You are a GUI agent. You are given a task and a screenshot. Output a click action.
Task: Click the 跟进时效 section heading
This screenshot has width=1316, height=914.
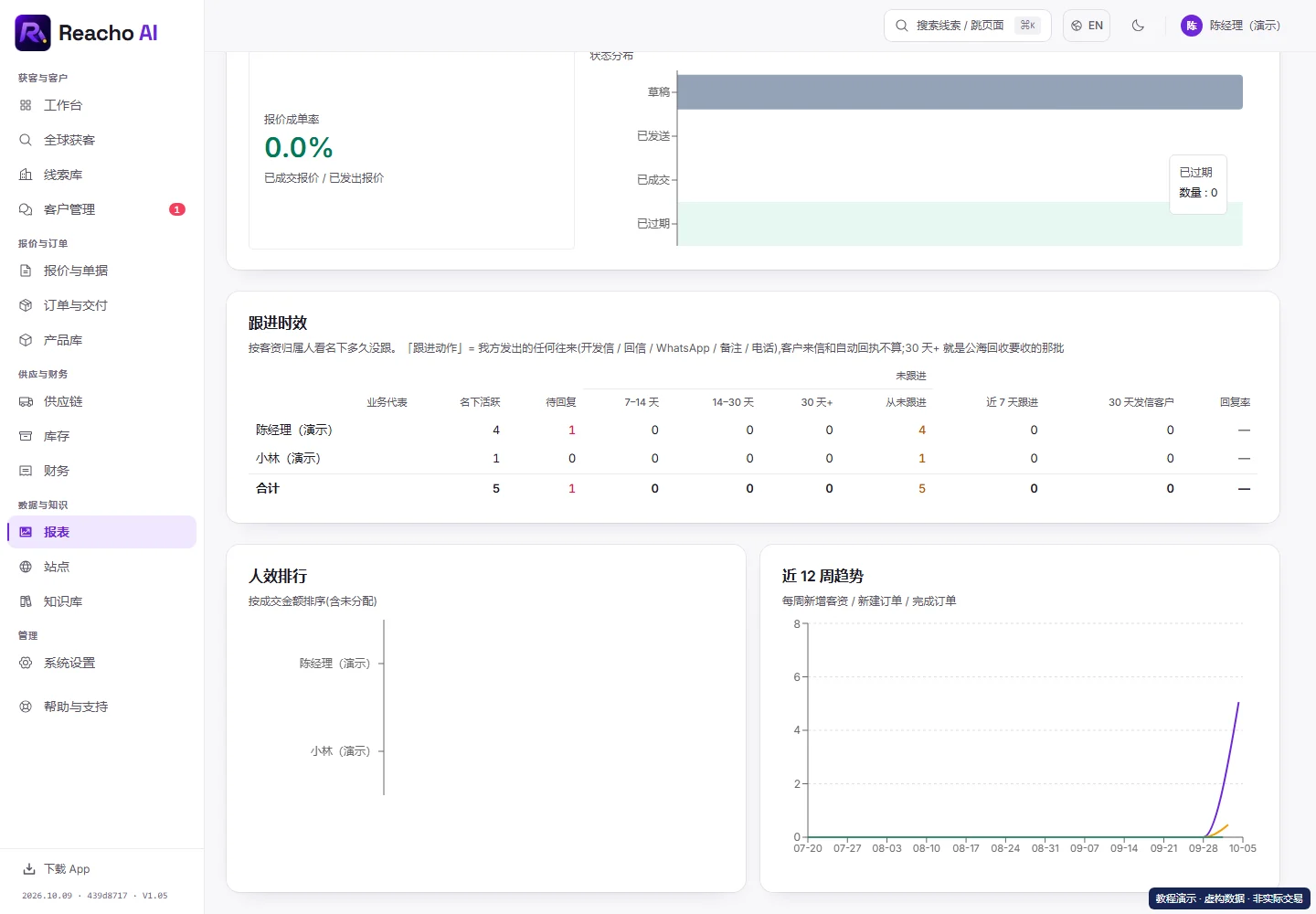[x=278, y=323]
